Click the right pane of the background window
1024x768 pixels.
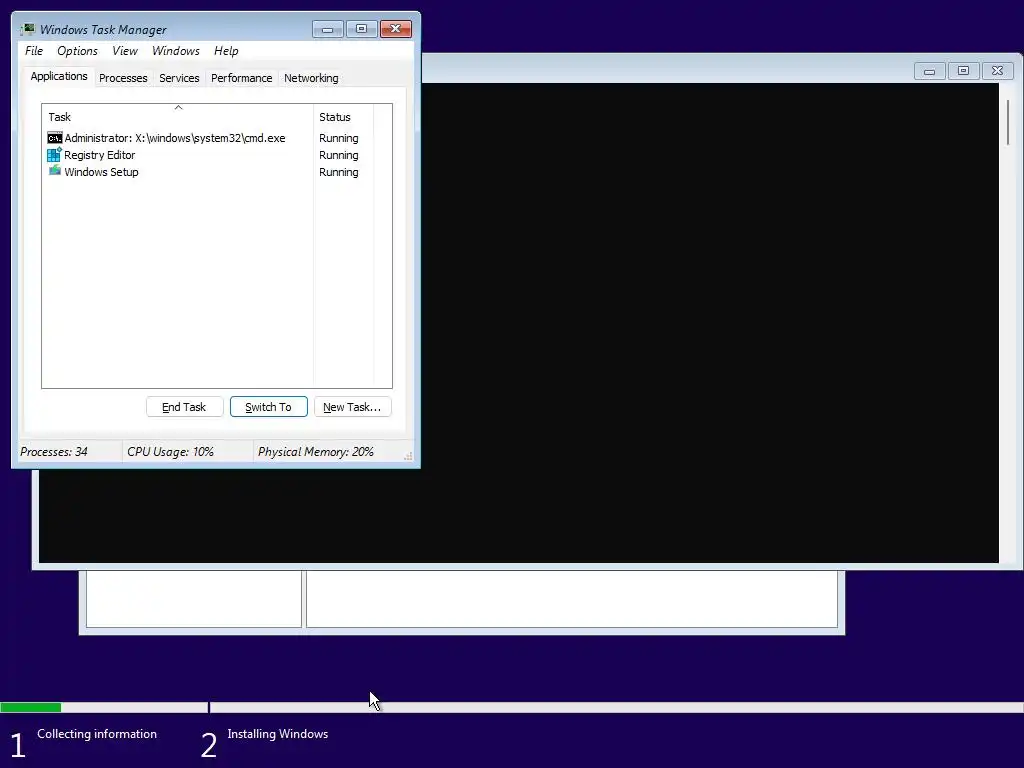tap(572, 599)
